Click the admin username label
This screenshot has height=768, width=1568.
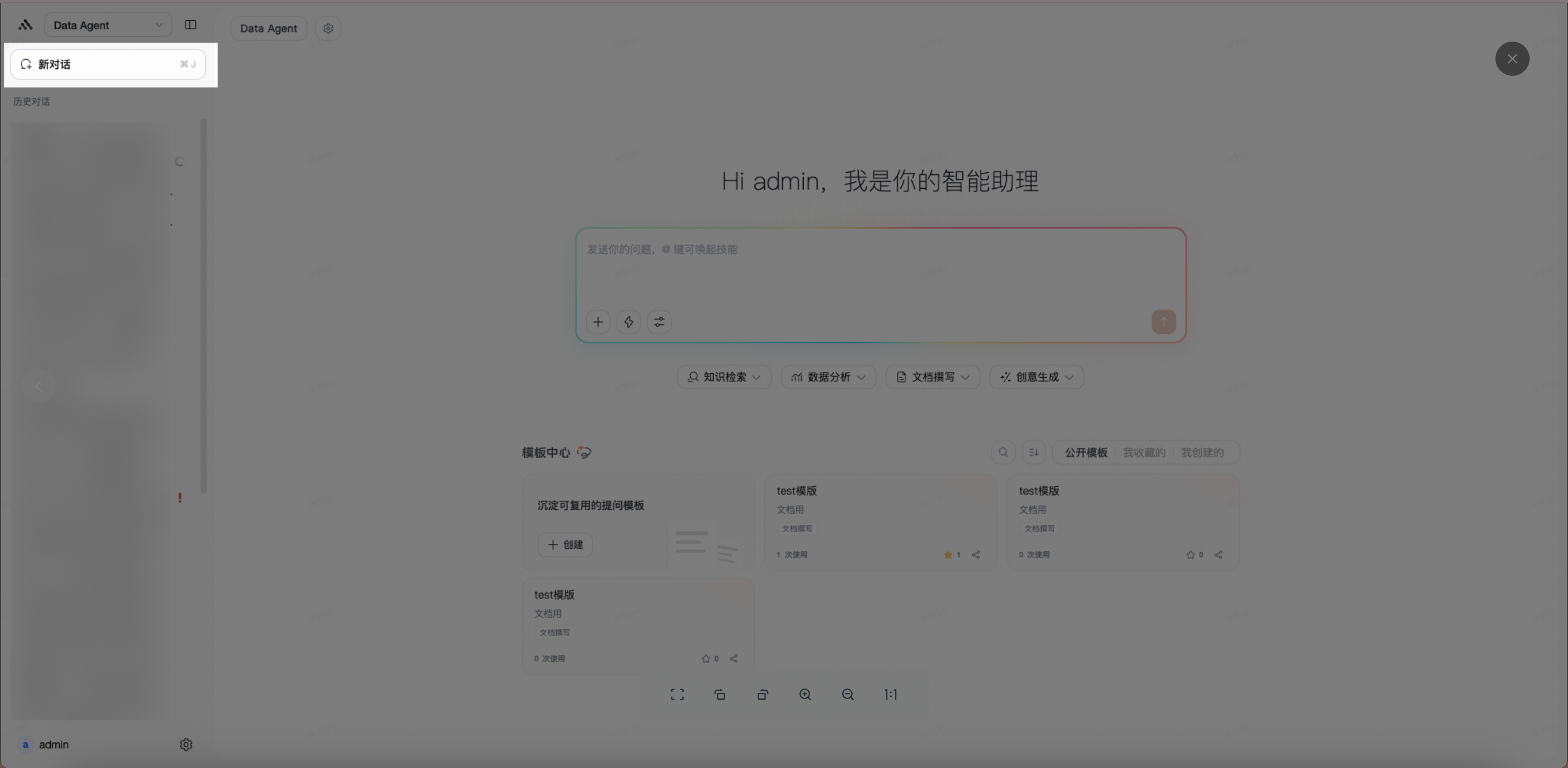53,744
